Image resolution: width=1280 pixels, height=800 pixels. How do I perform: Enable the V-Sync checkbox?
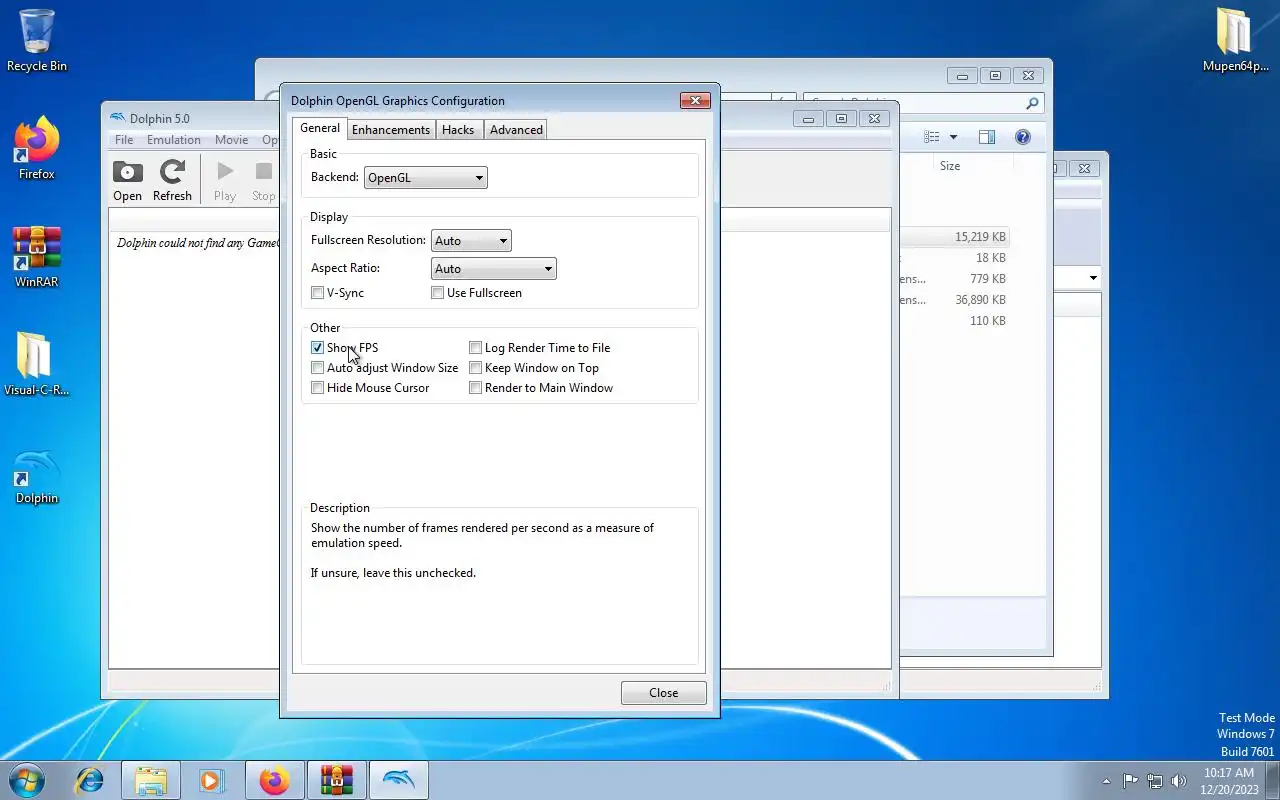[317, 293]
